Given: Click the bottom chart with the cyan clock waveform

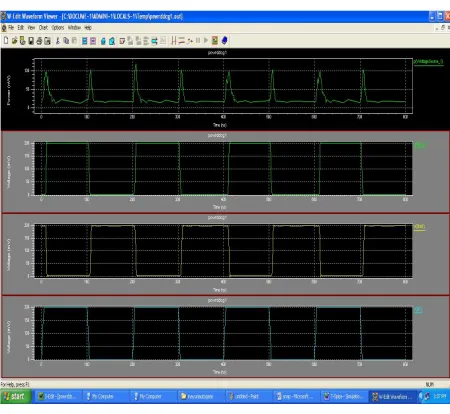Looking at the screenshot, I should pyautogui.click(x=223, y=333).
